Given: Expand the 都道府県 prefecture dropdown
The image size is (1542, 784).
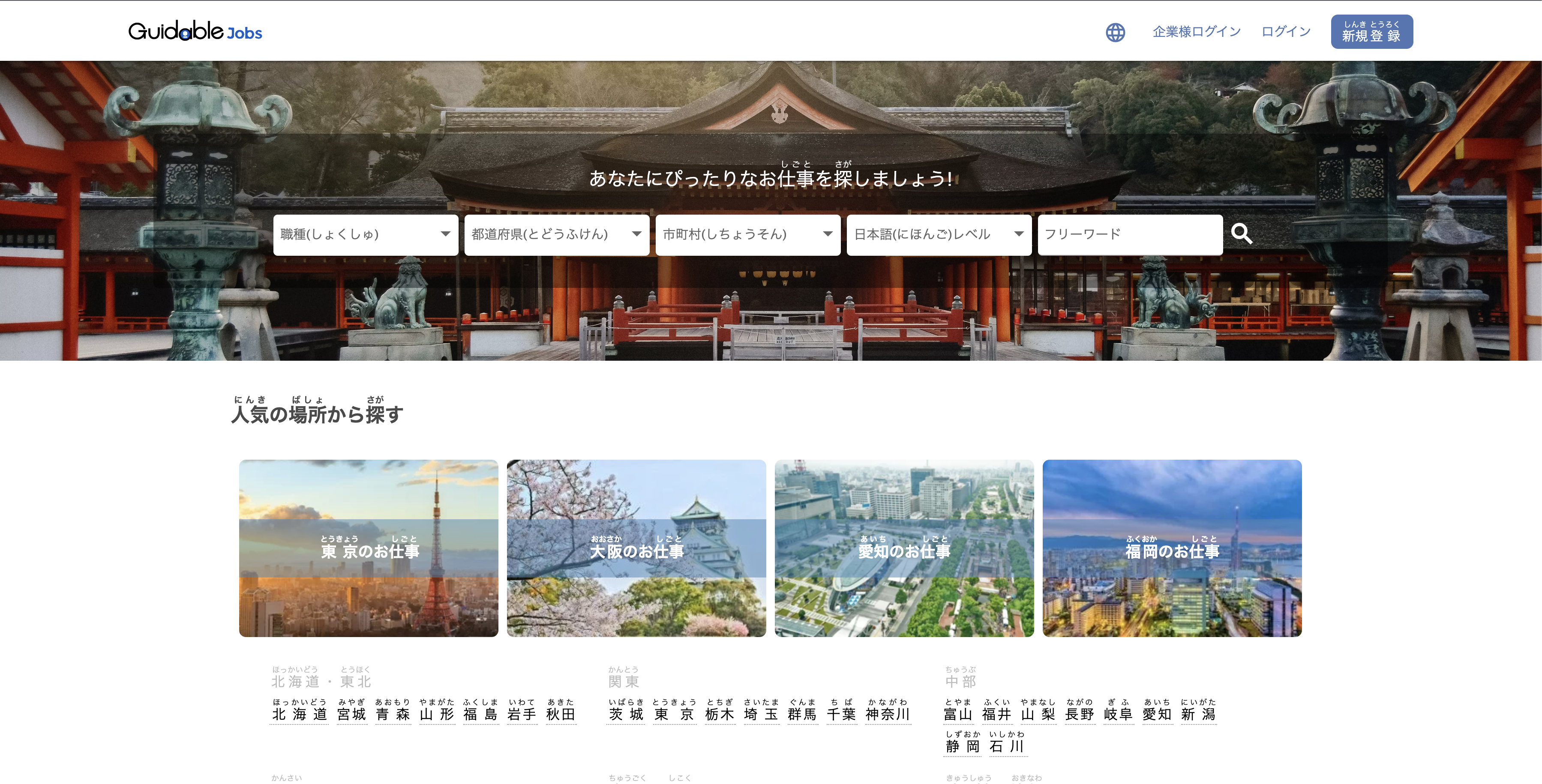Looking at the screenshot, I should (556, 235).
